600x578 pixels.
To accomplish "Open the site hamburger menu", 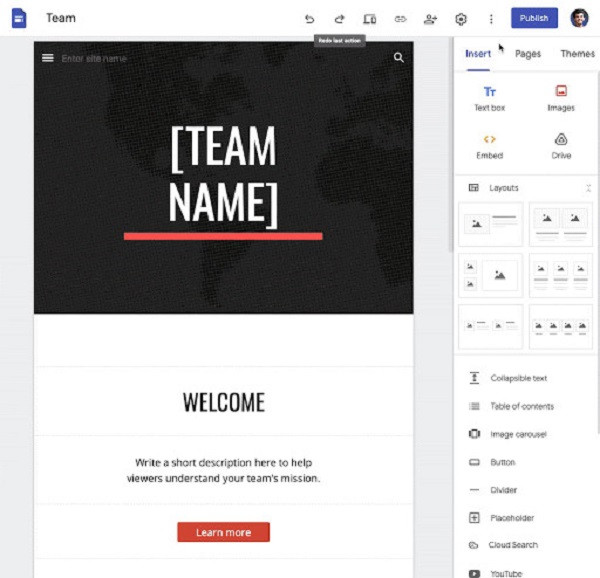I will coord(47,58).
